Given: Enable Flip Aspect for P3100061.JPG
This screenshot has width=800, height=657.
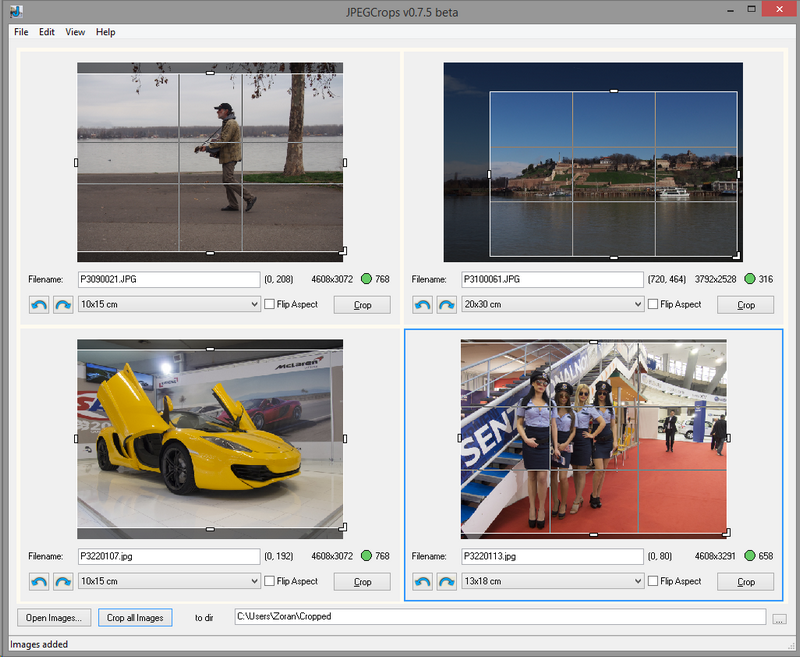Looking at the screenshot, I should [x=653, y=304].
